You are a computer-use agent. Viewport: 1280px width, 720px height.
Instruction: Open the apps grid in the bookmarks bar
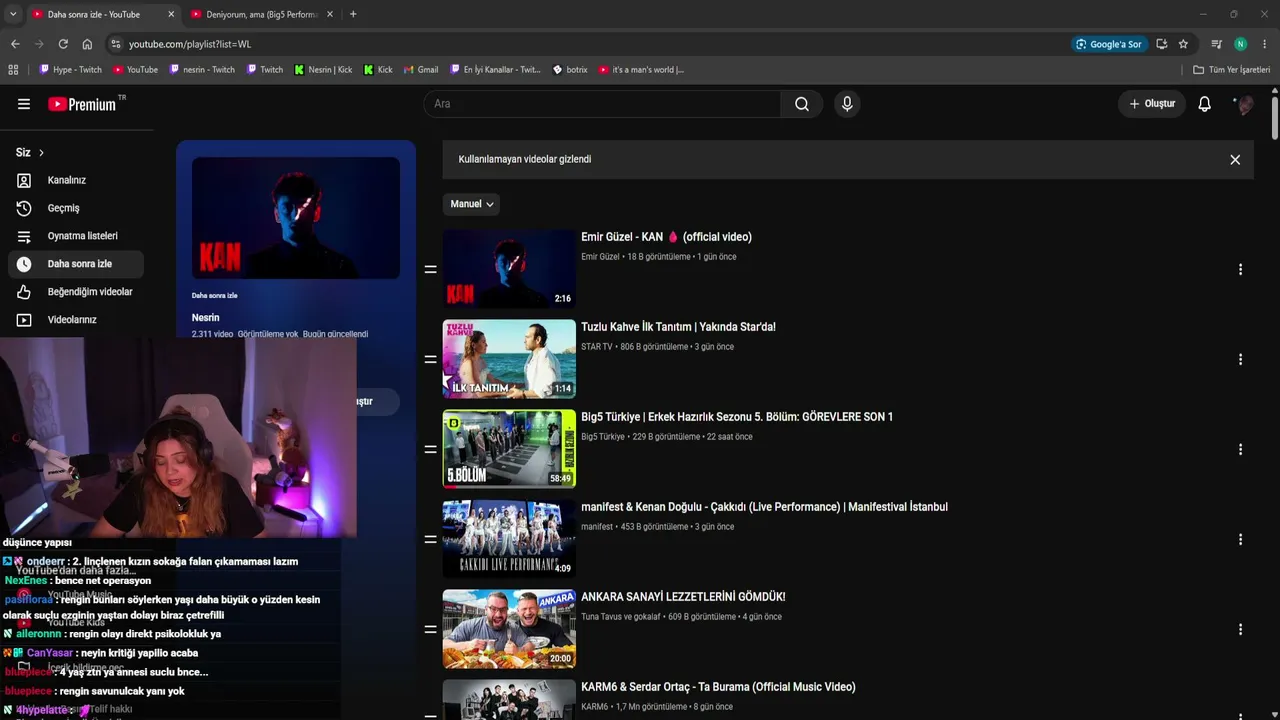coord(13,70)
